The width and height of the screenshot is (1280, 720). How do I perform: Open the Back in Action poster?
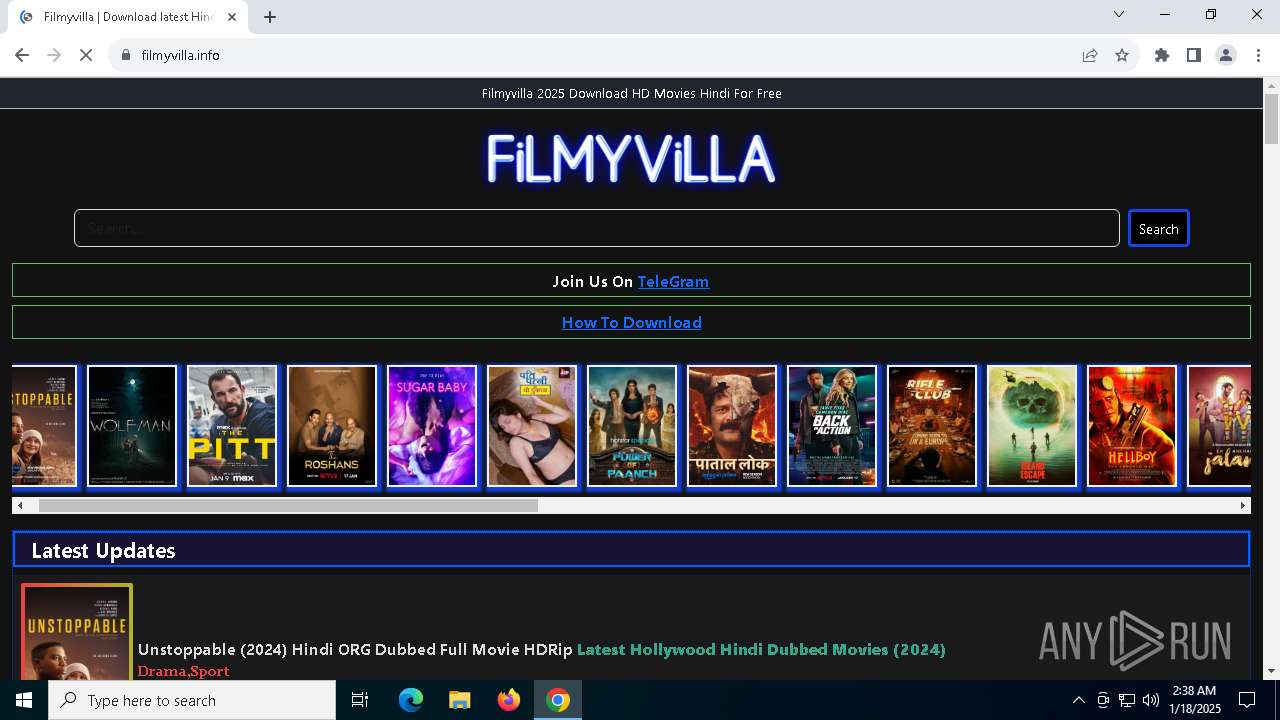click(x=832, y=426)
